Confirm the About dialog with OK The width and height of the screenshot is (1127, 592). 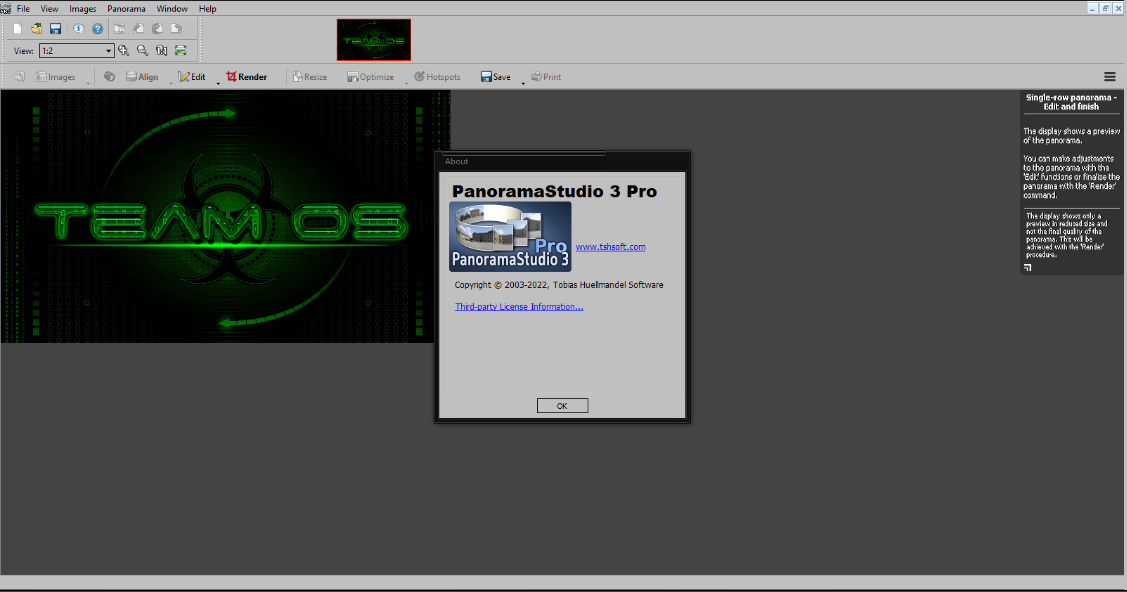[x=562, y=406]
